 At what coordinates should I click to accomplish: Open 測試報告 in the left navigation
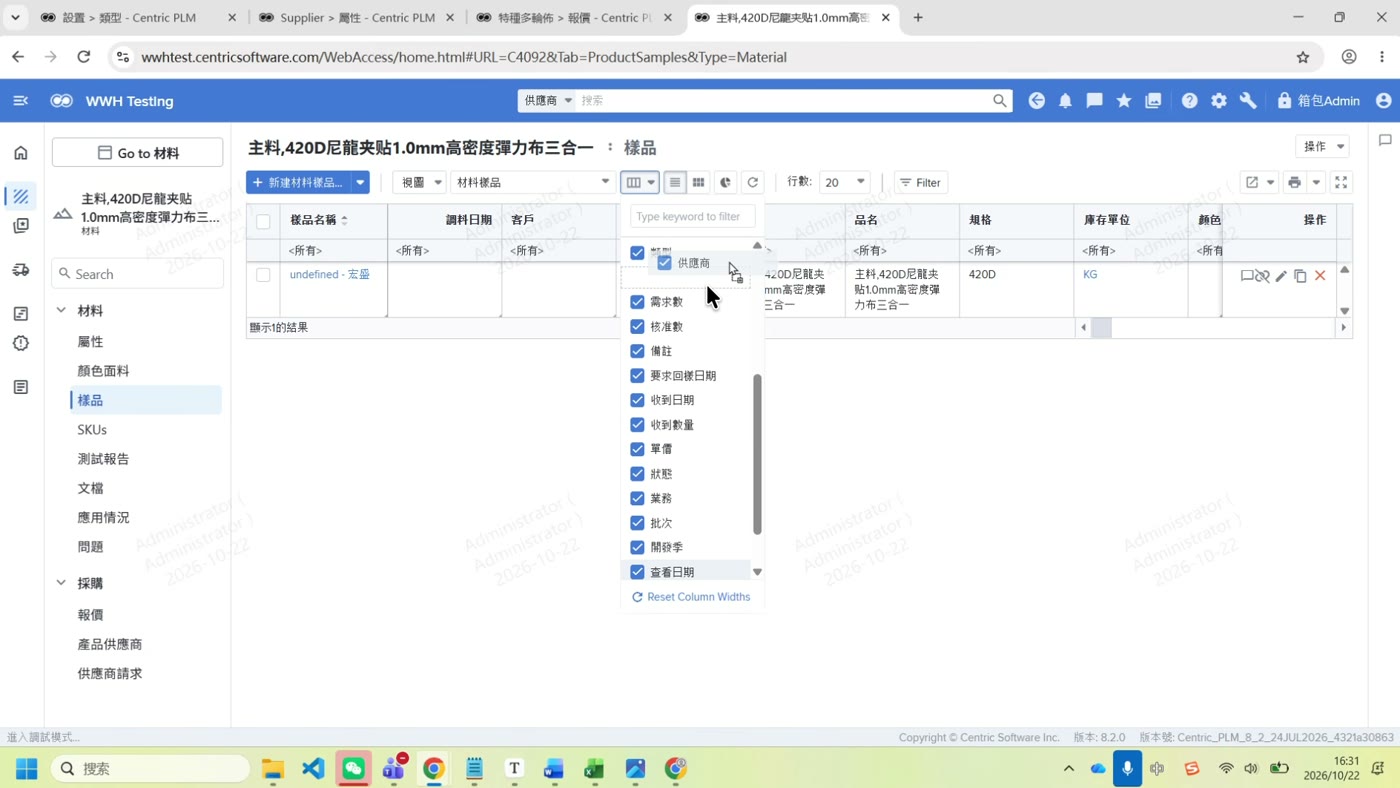[x=103, y=459]
